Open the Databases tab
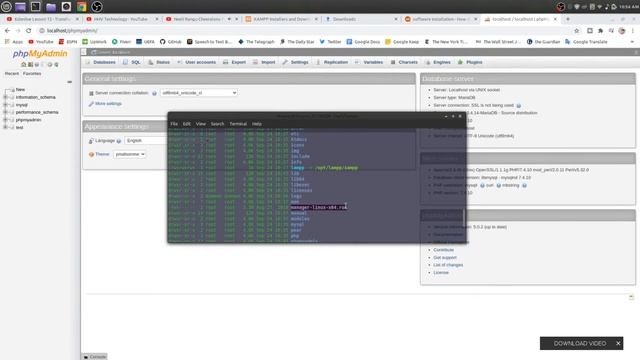Image resolution: width=640 pixels, height=360 pixels. point(100,62)
